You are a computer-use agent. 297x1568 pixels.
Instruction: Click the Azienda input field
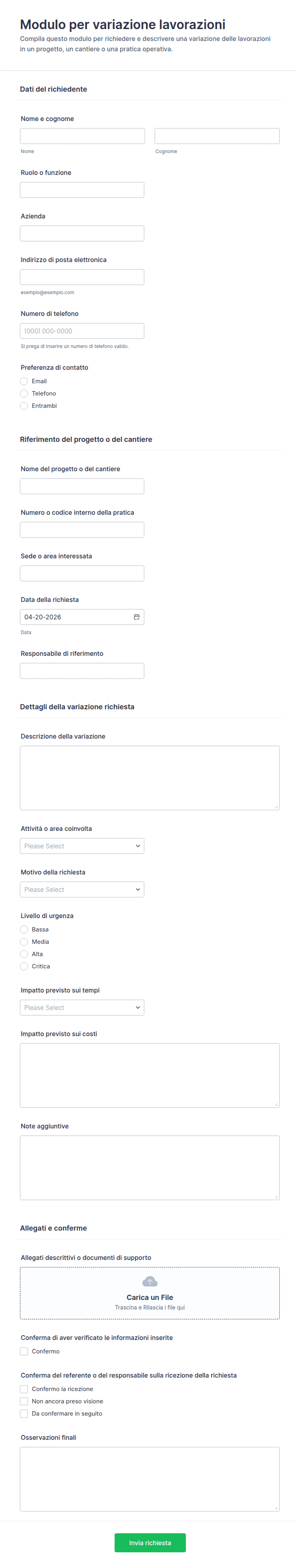click(82, 233)
